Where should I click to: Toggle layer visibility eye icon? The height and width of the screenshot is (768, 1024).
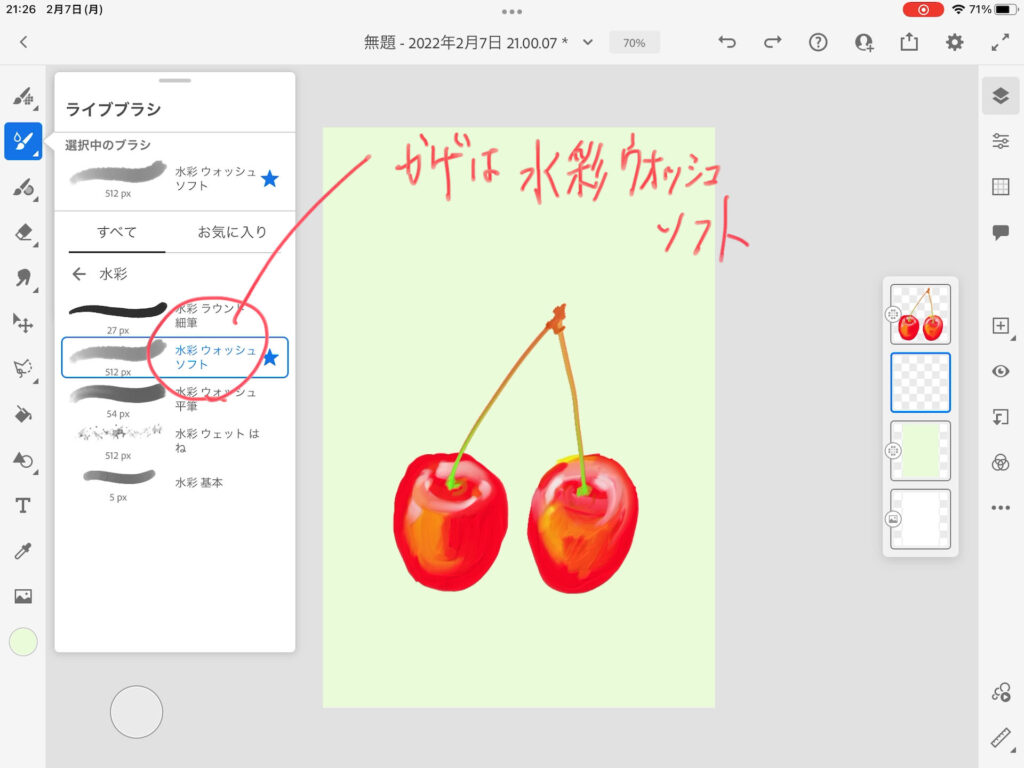coord(1000,371)
